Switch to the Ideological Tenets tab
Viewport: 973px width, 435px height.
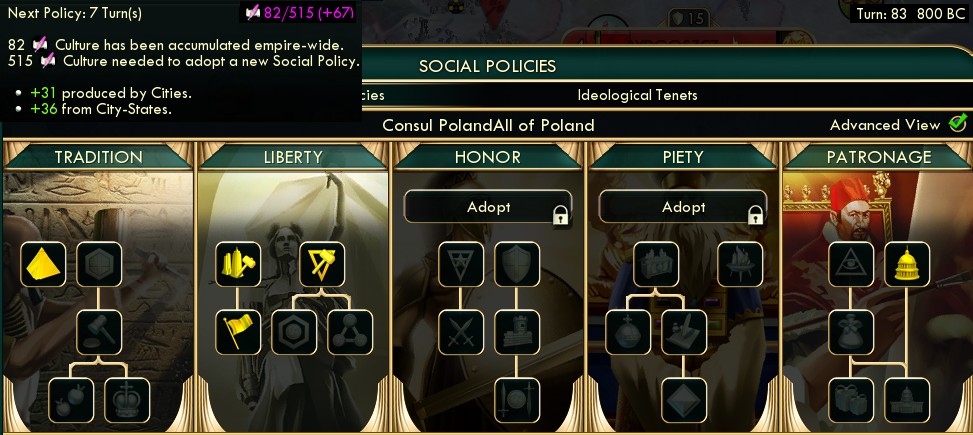click(637, 96)
